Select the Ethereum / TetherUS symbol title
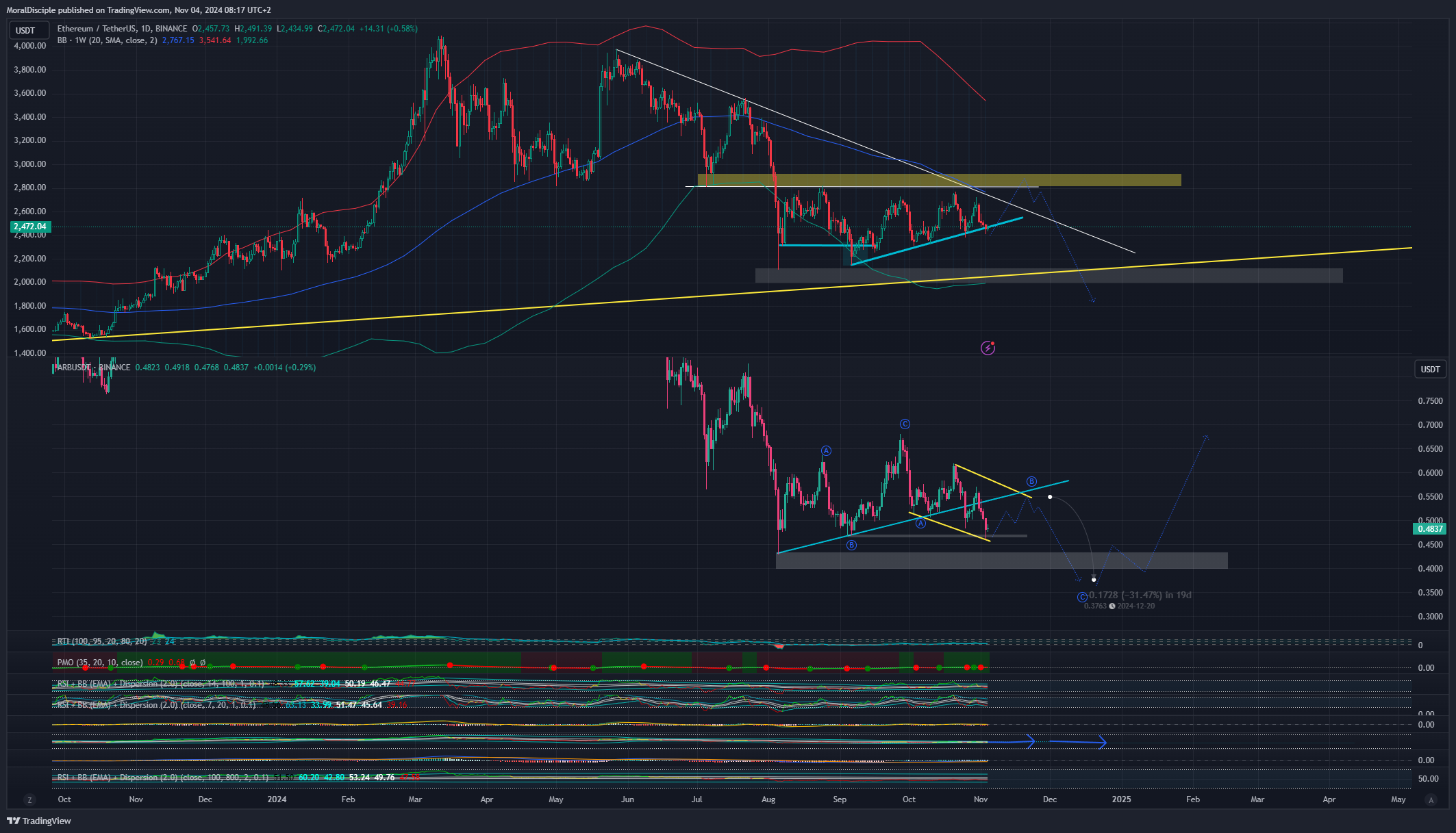This screenshot has height=833, width=1456. pos(122,29)
